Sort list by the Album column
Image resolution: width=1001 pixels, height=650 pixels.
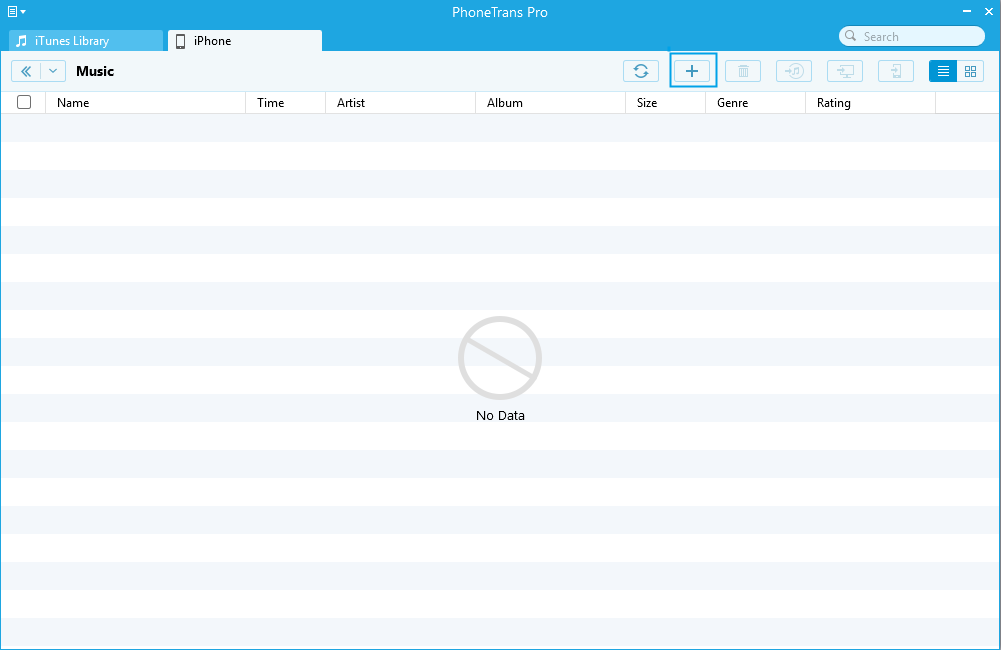click(505, 103)
